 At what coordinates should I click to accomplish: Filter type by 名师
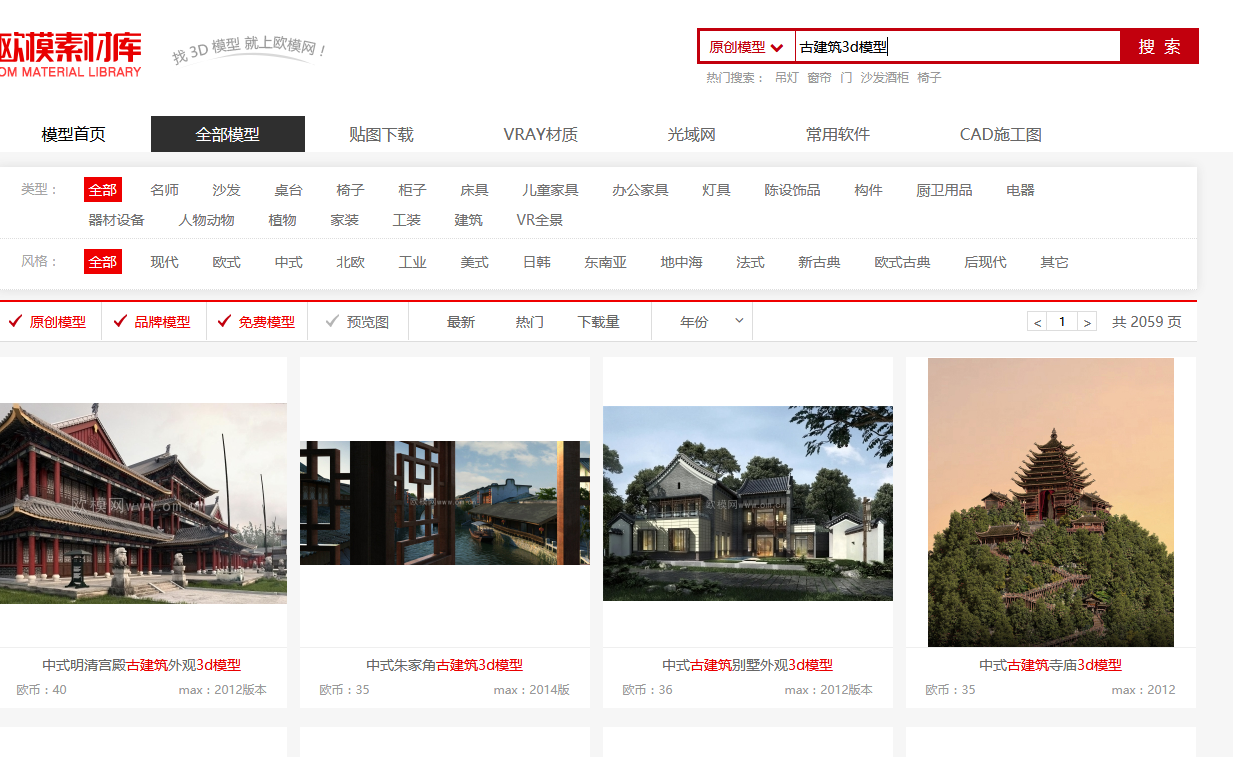165,190
